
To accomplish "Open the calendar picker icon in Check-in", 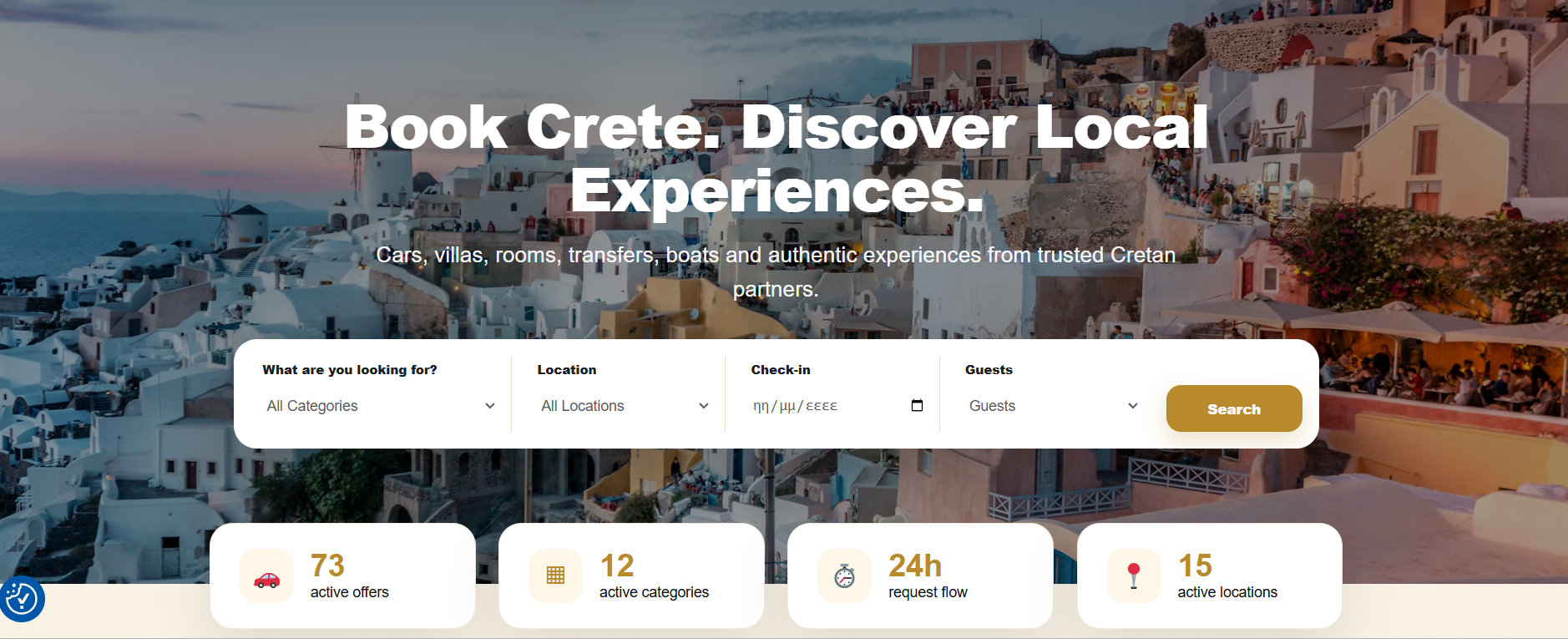I will [917, 405].
